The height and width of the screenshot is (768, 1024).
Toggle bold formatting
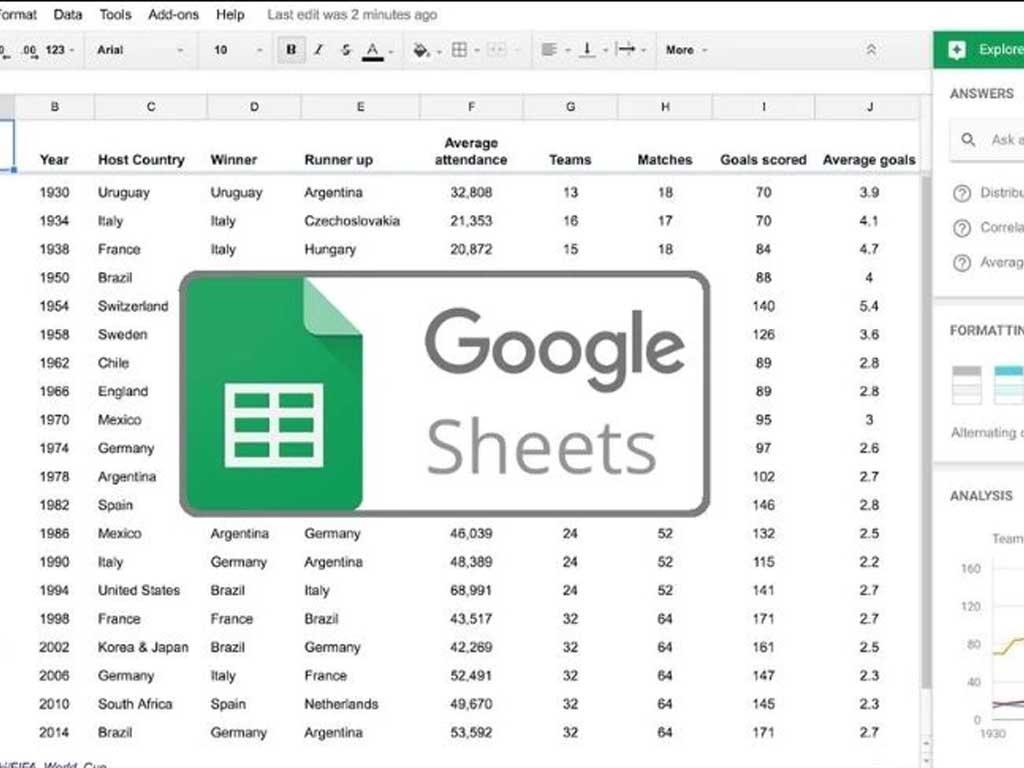[x=291, y=50]
